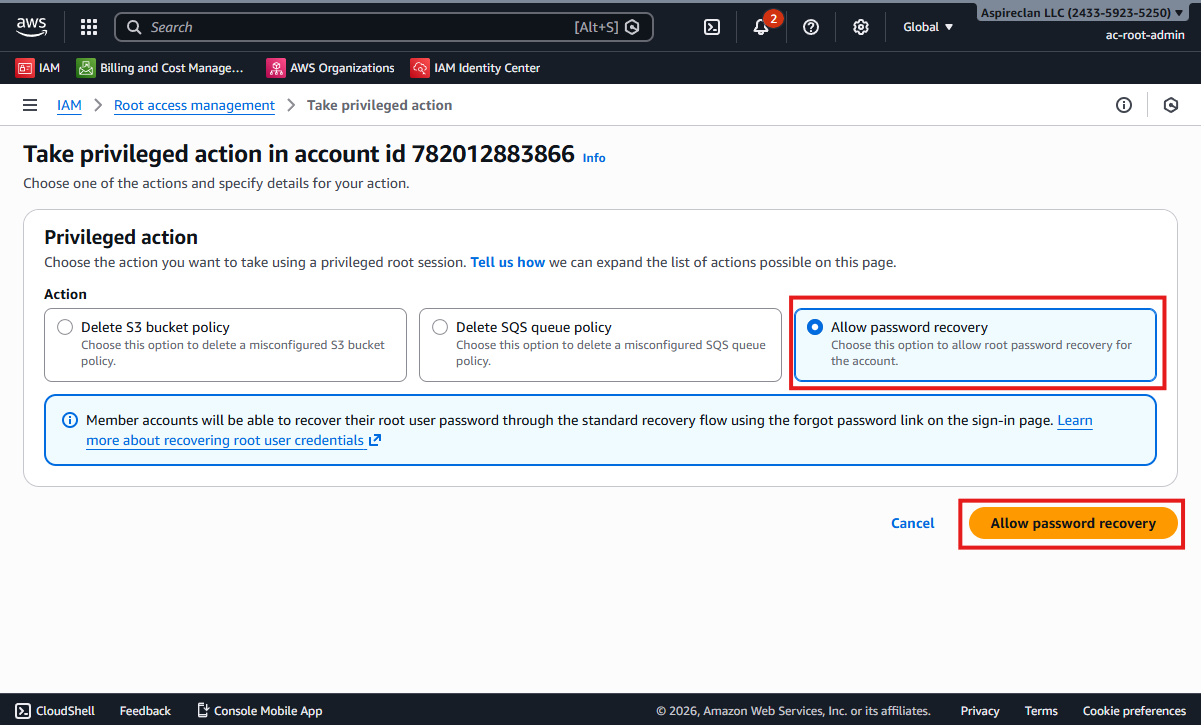Click the info icon in the blue alert
Viewport: 1201px width, 725px height.
click(x=70, y=420)
